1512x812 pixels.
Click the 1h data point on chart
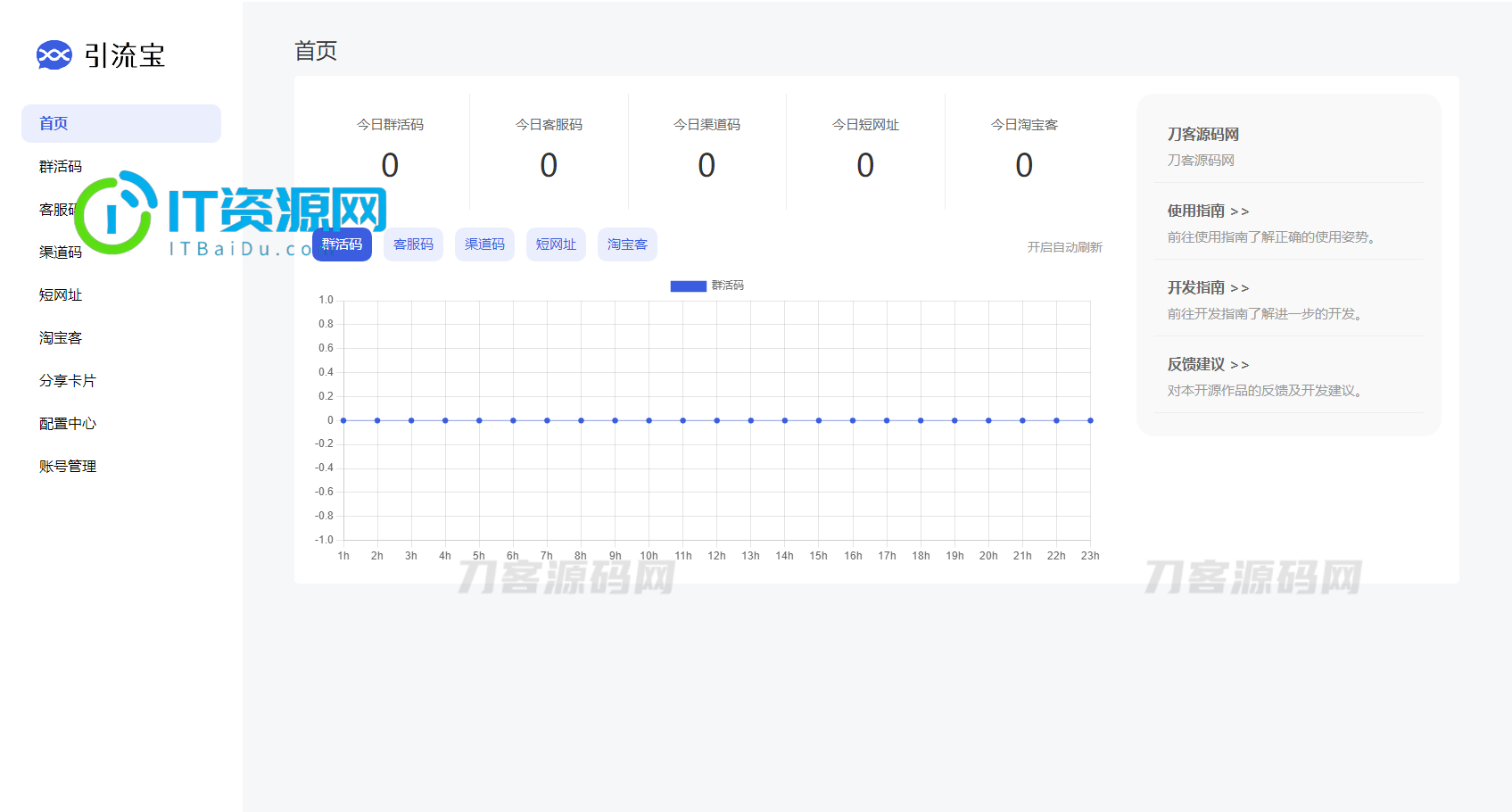point(343,420)
